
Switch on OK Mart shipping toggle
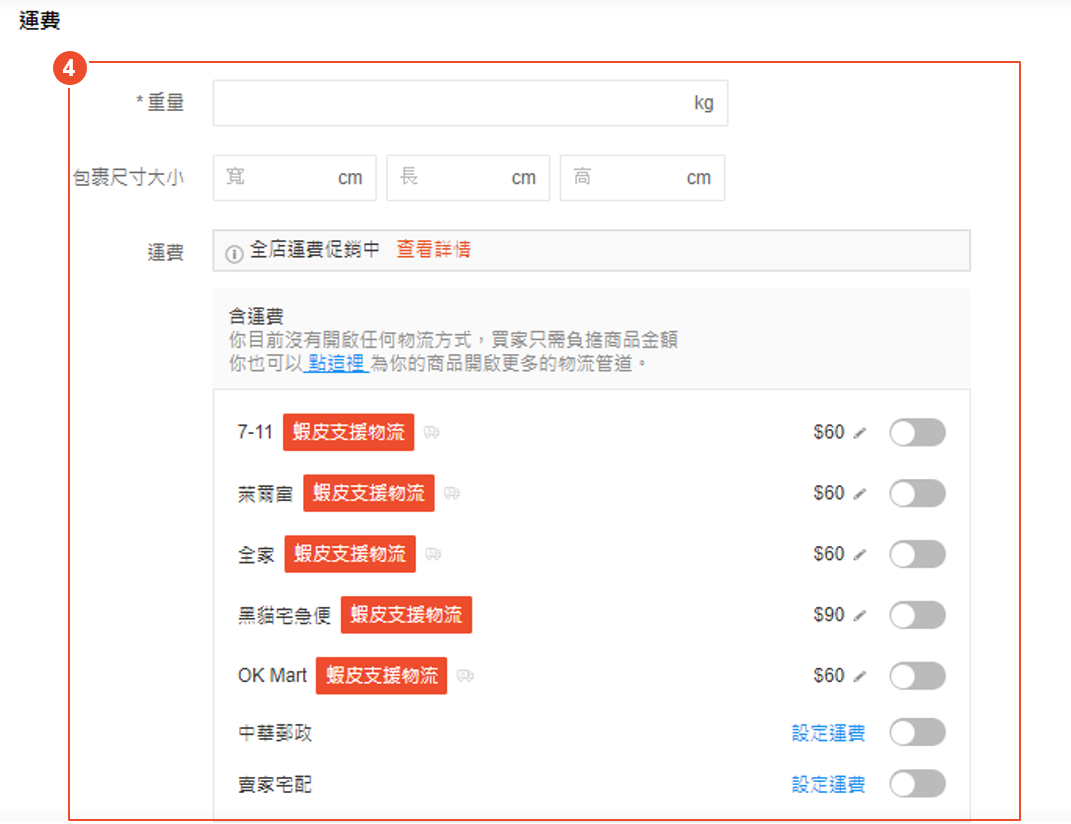(917, 676)
